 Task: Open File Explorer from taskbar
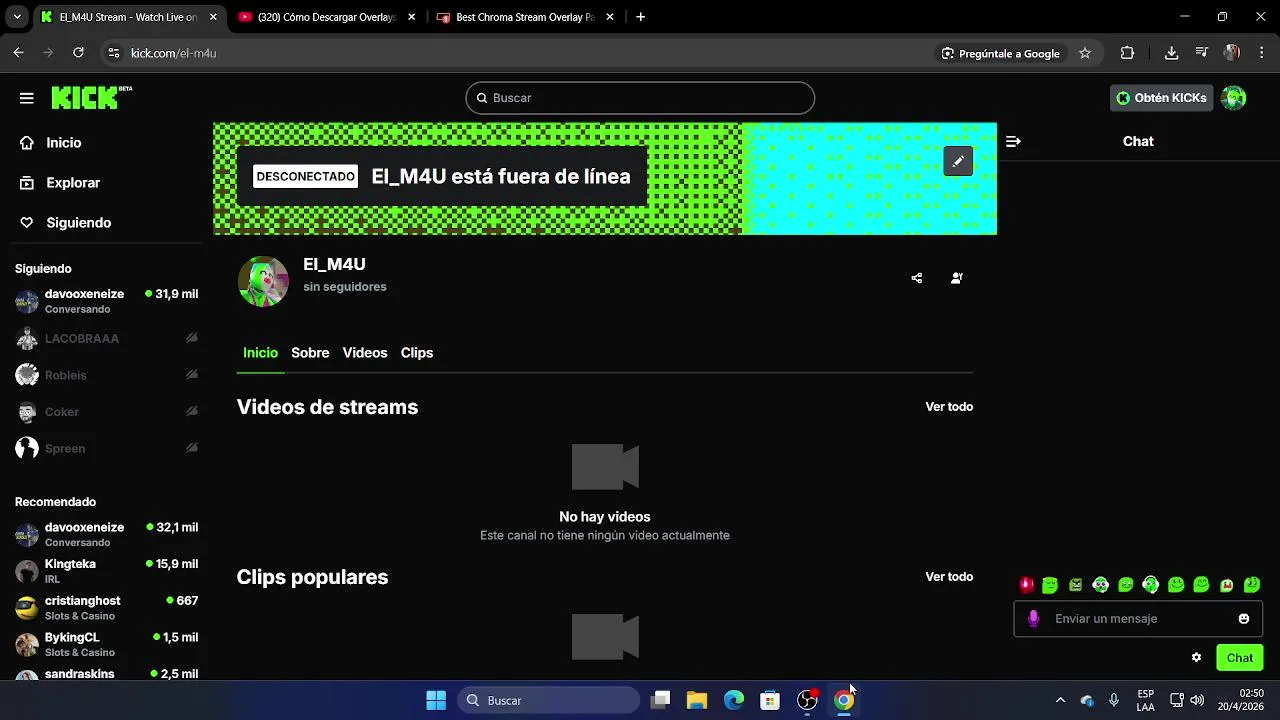tap(697, 700)
